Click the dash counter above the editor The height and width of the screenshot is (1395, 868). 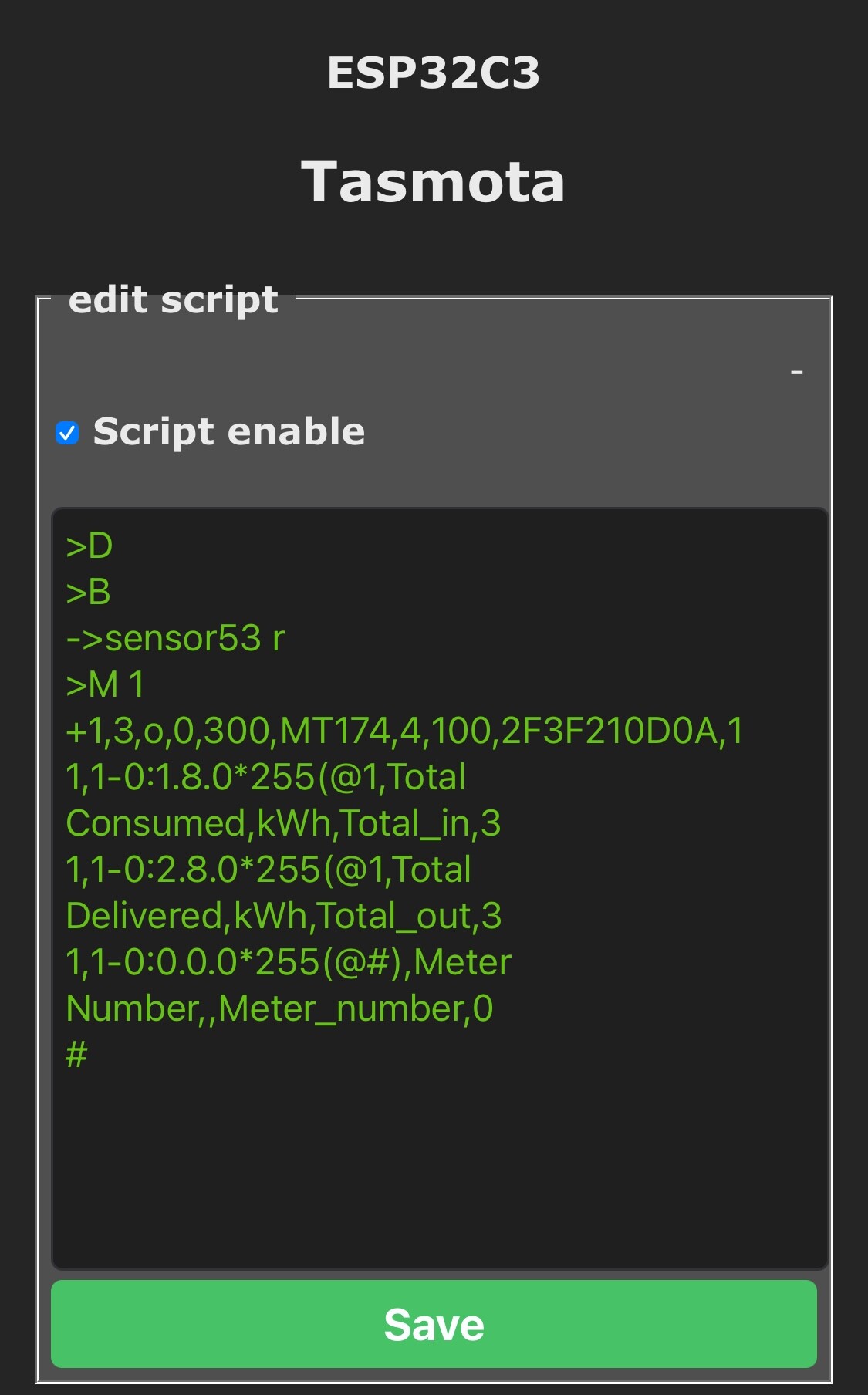[x=797, y=373]
